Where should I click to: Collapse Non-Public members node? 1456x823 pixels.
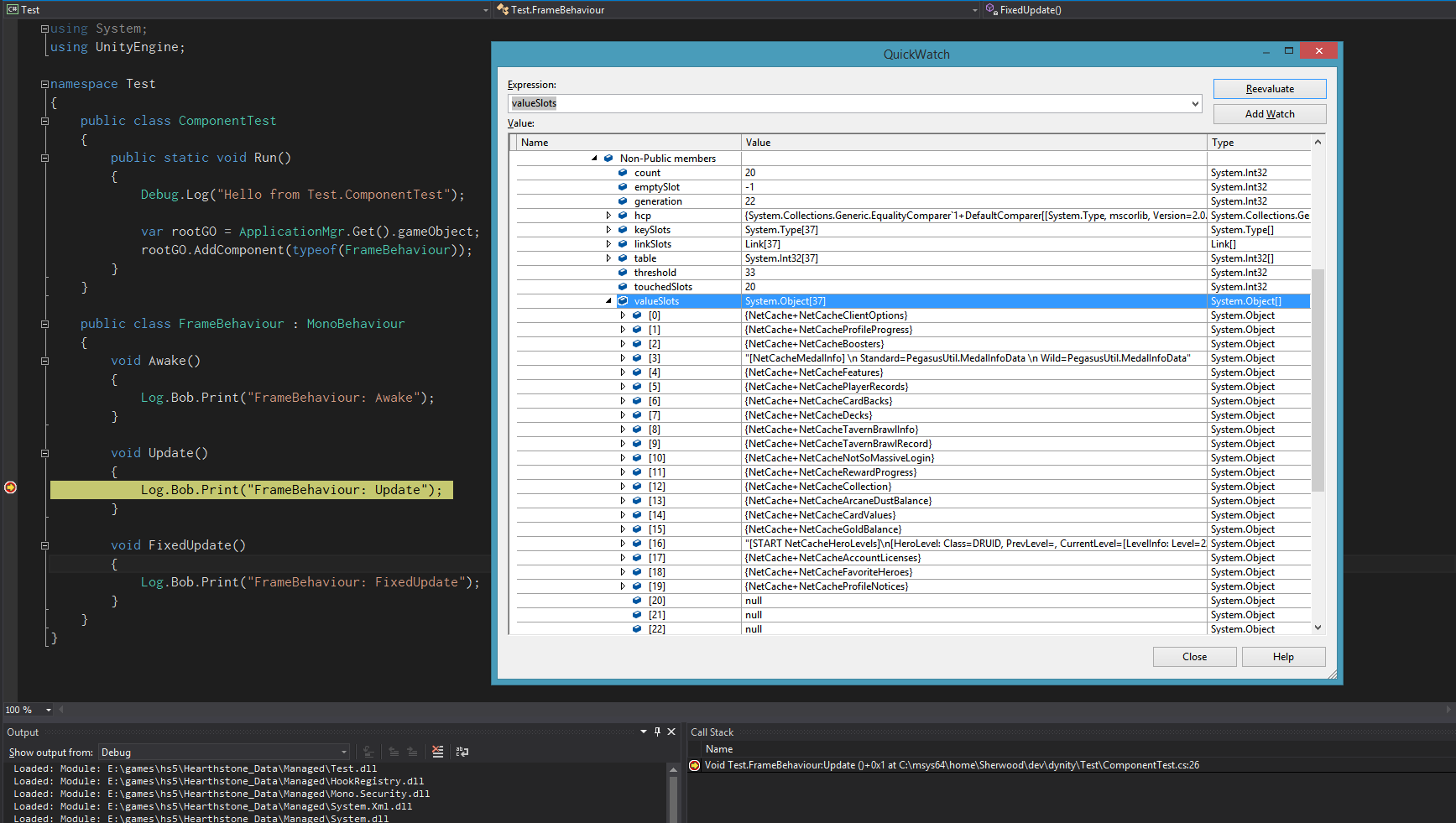click(x=594, y=159)
